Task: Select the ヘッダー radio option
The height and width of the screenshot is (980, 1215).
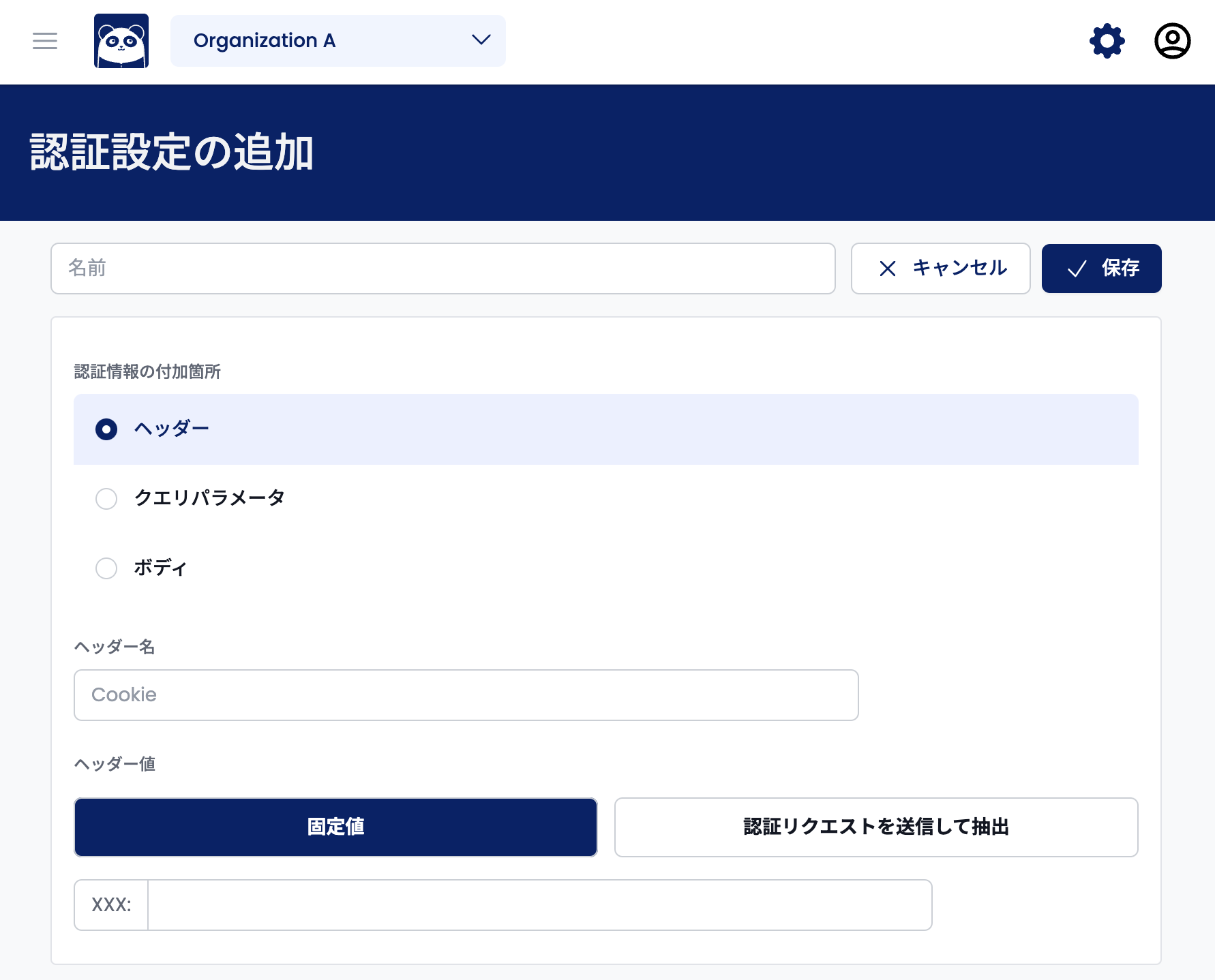Action: click(606, 429)
